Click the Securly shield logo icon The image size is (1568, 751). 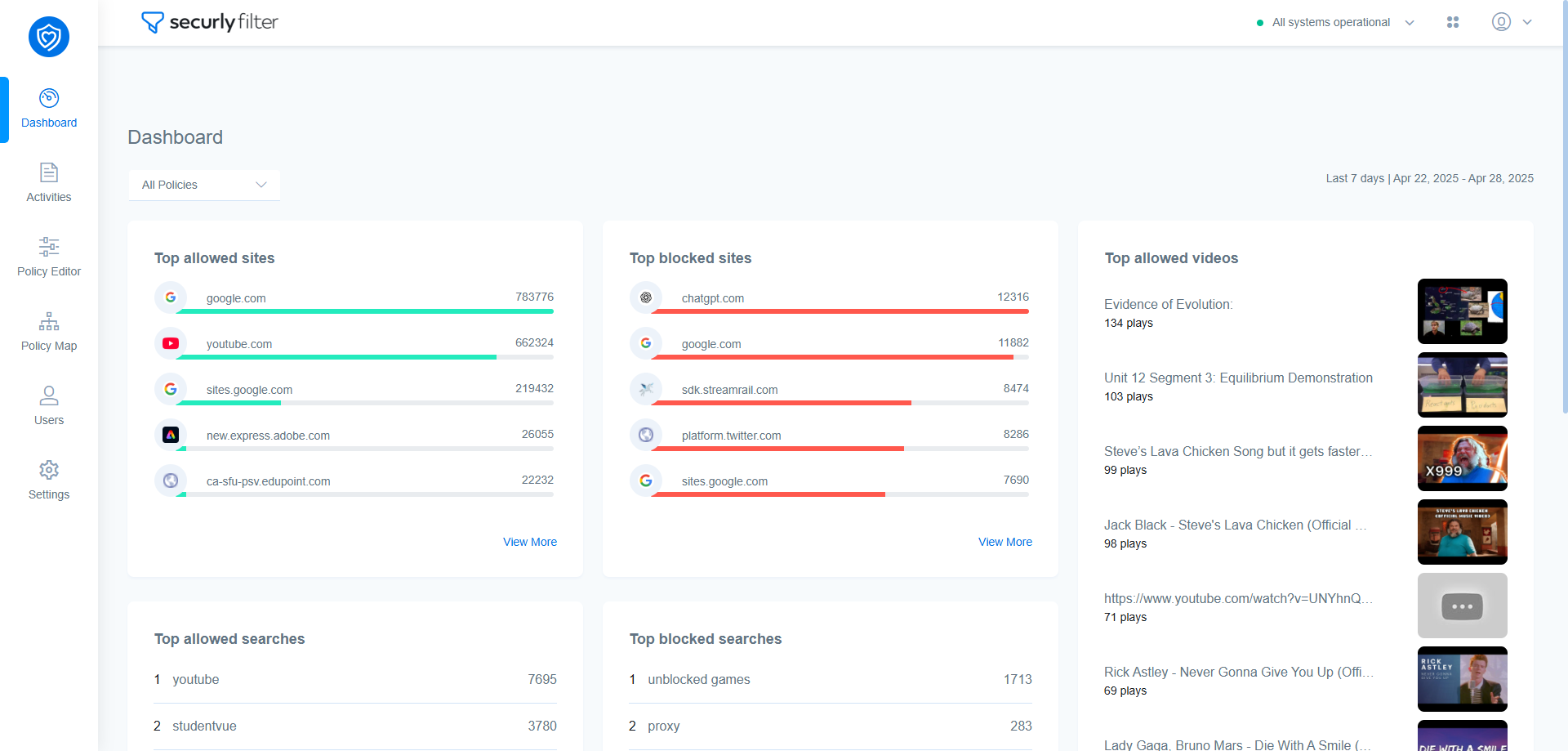(x=49, y=37)
